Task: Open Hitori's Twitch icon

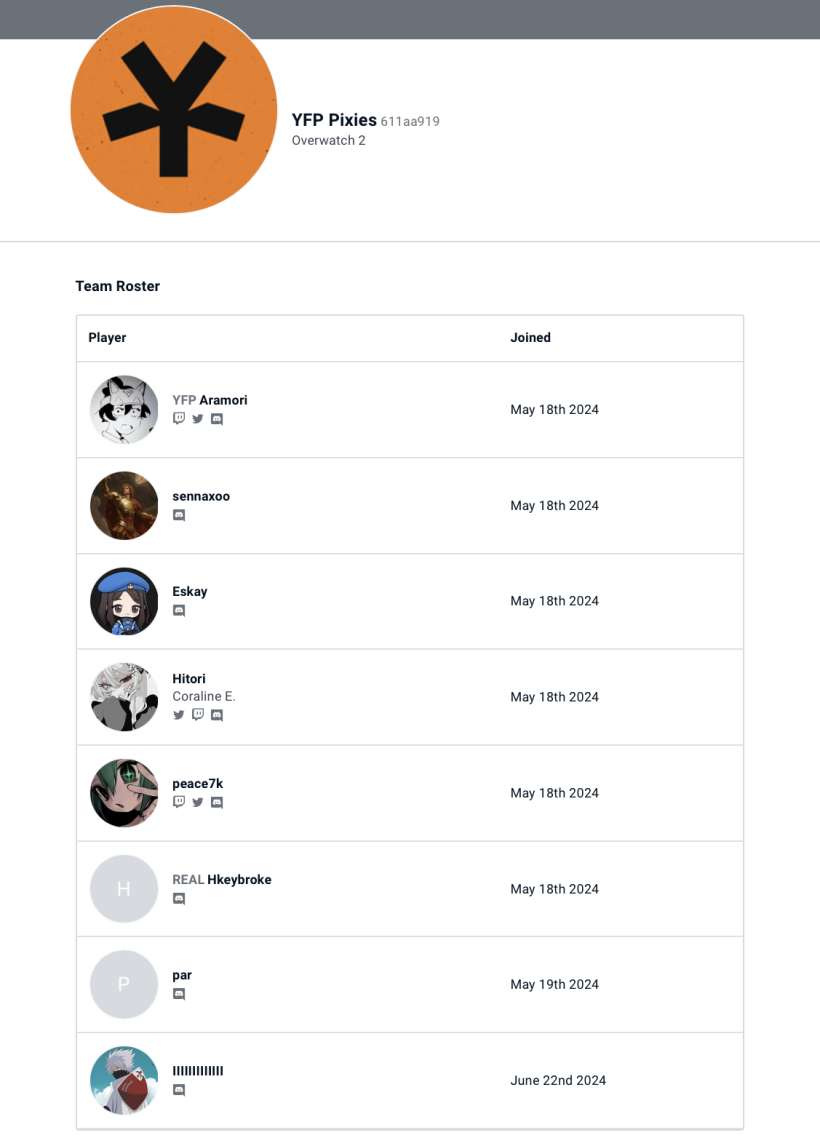Action: (197, 715)
